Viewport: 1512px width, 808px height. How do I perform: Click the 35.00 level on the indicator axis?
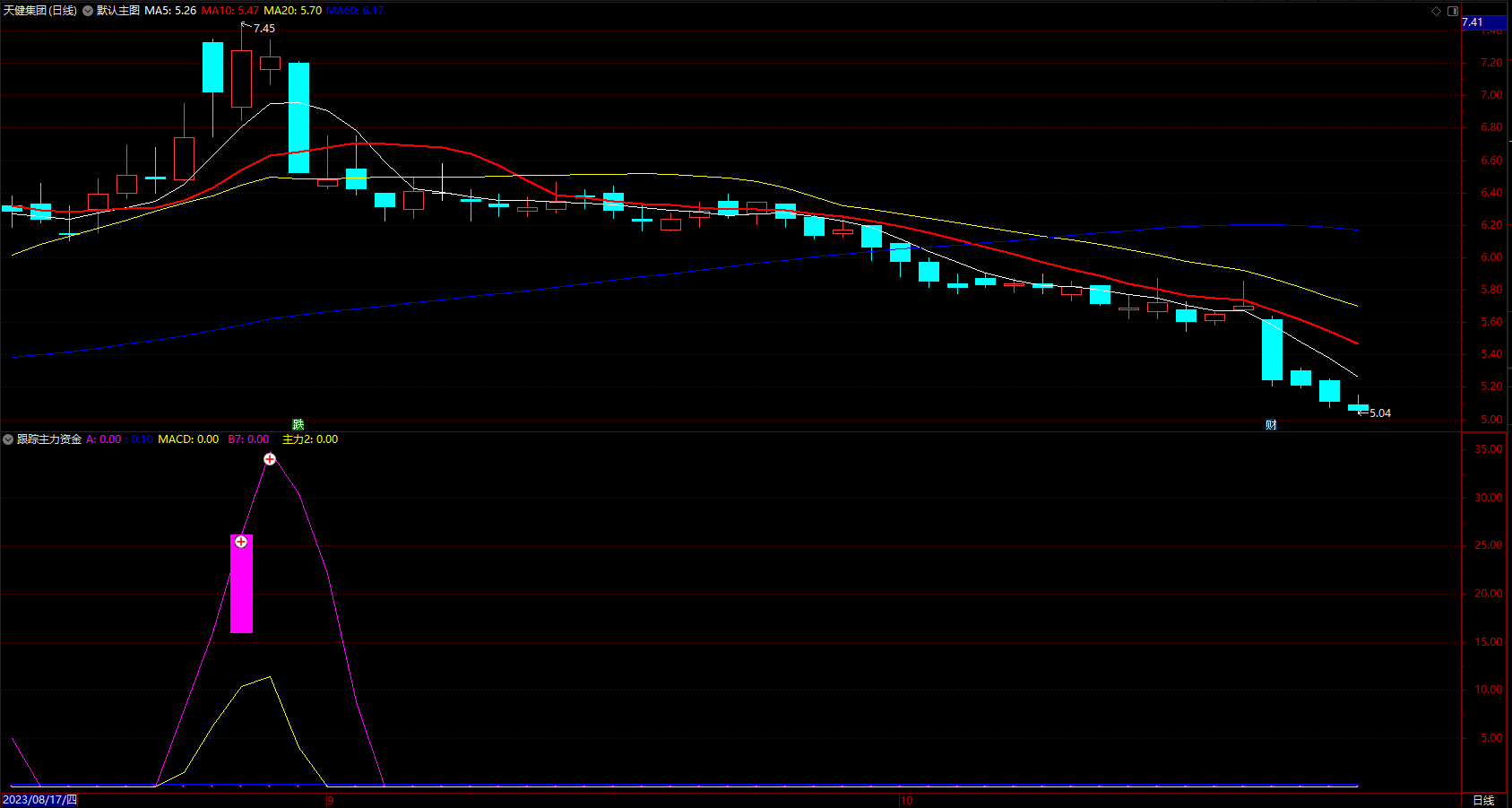[1489, 449]
